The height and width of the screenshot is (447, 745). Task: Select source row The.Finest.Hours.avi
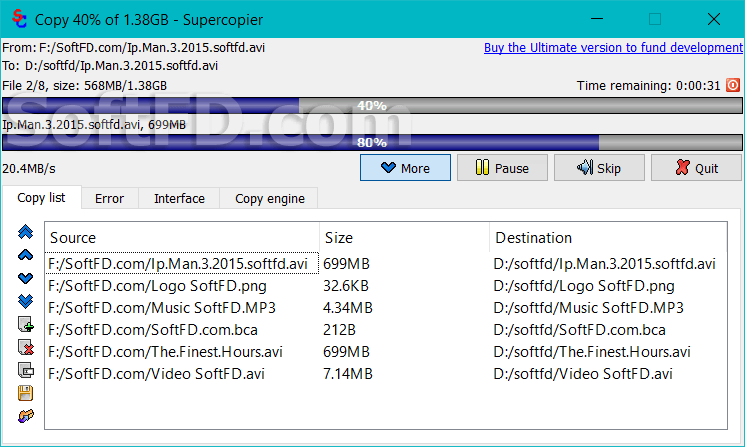(x=165, y=352)
